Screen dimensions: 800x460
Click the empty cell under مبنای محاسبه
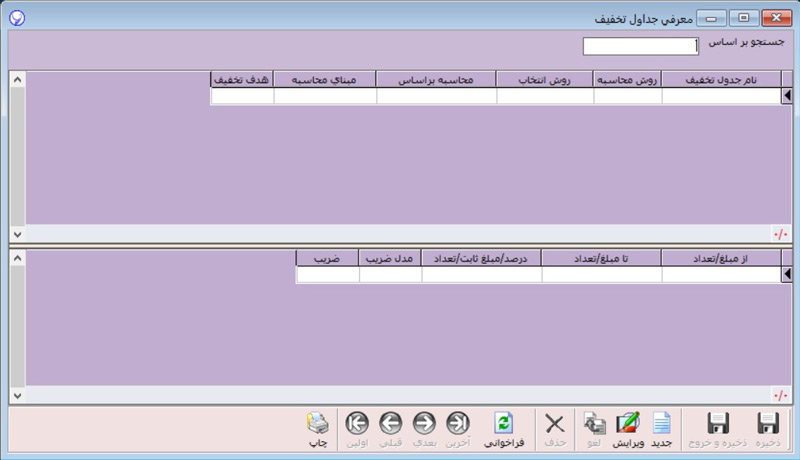coord(325,97)
